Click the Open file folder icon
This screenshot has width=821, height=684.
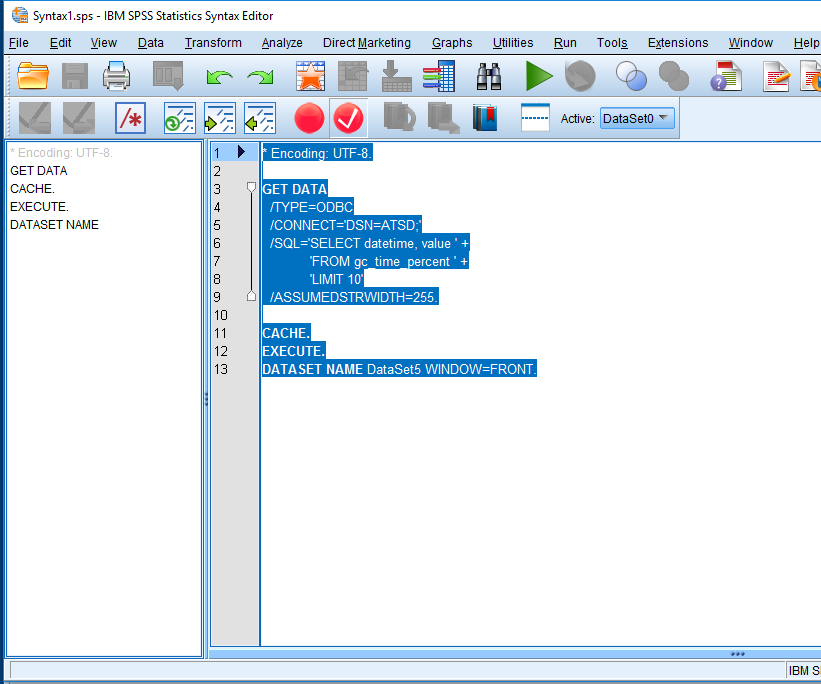(33, 76)
